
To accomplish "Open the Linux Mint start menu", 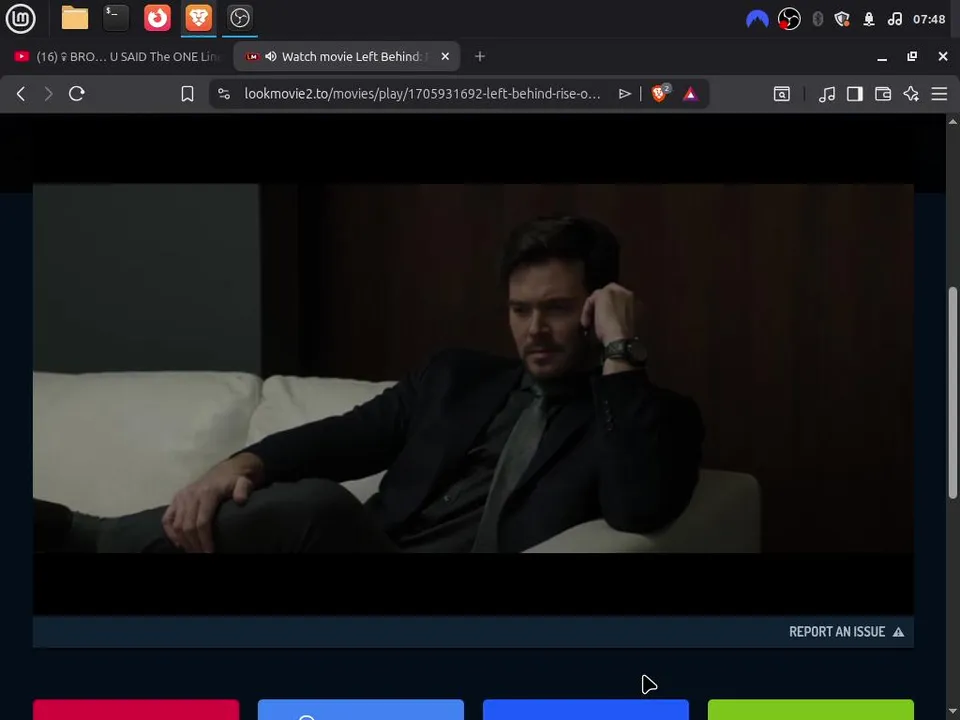I will 20,18.
